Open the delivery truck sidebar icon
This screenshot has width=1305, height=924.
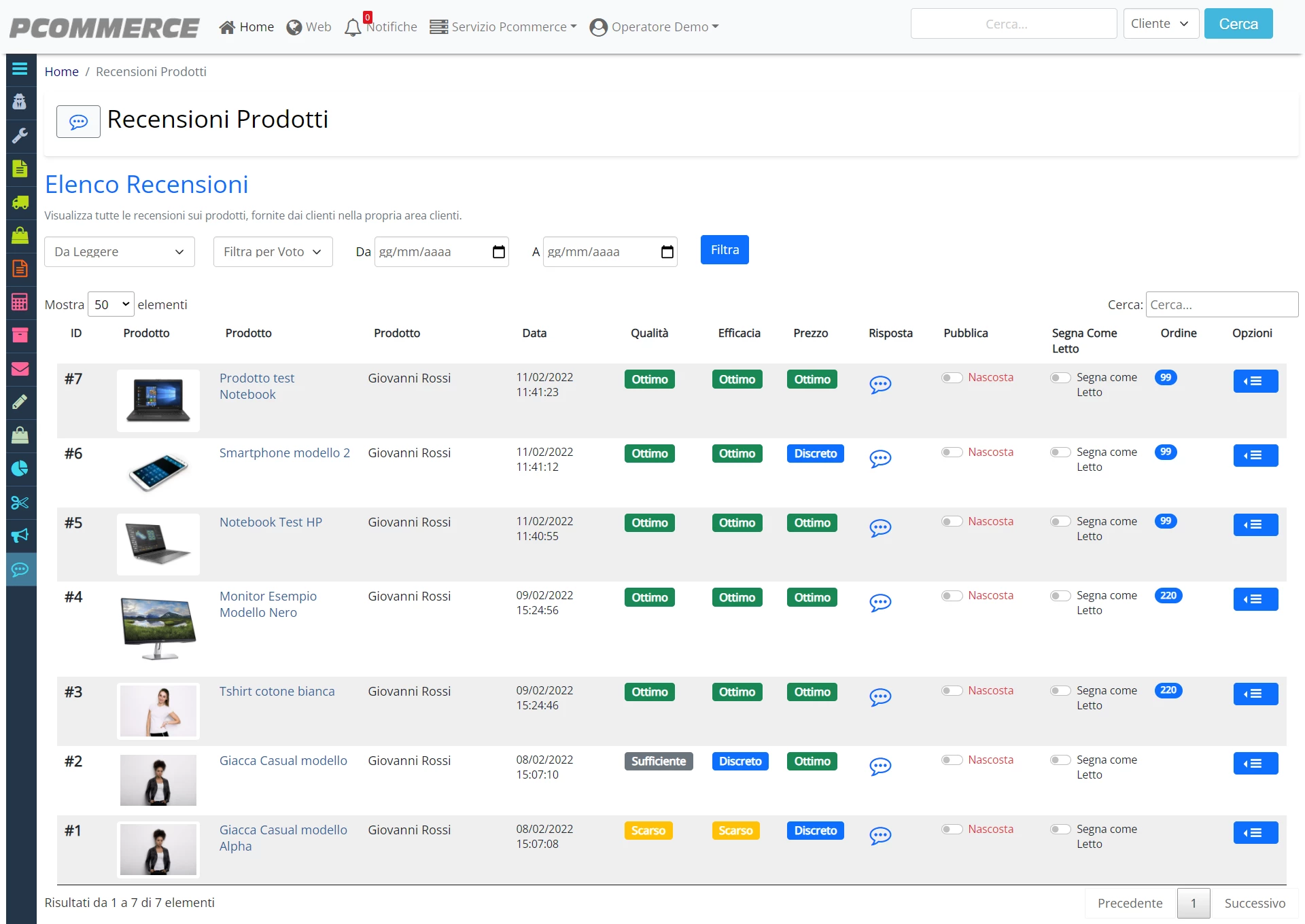coord(20,202)
